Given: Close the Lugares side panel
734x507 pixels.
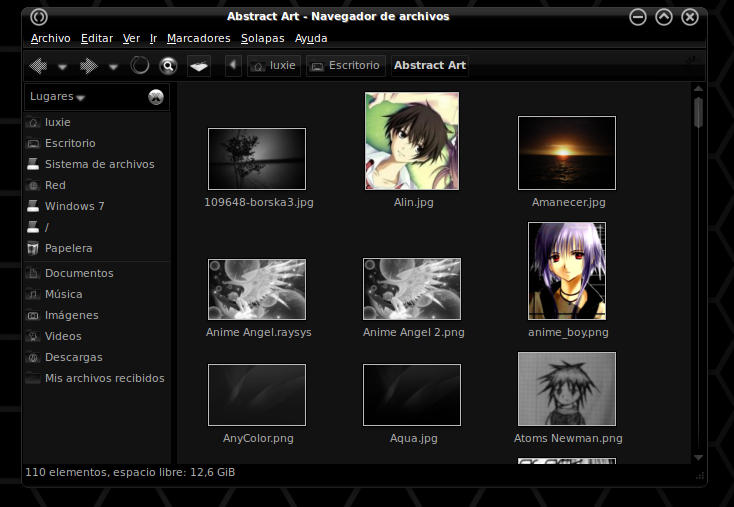Looking at the screenshot, I should tap(156, 97).
